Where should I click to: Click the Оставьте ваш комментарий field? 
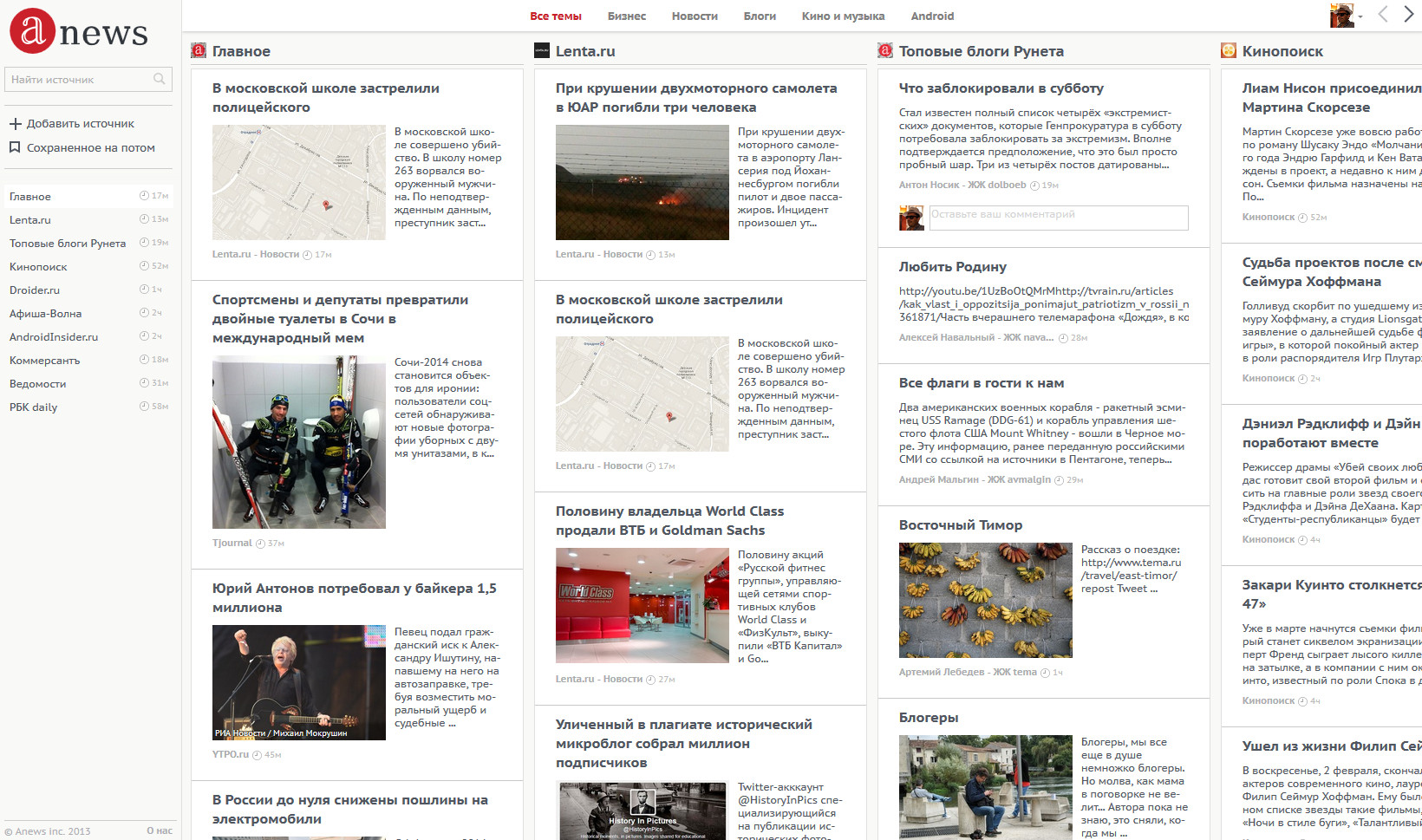(x=1058, y=217)
